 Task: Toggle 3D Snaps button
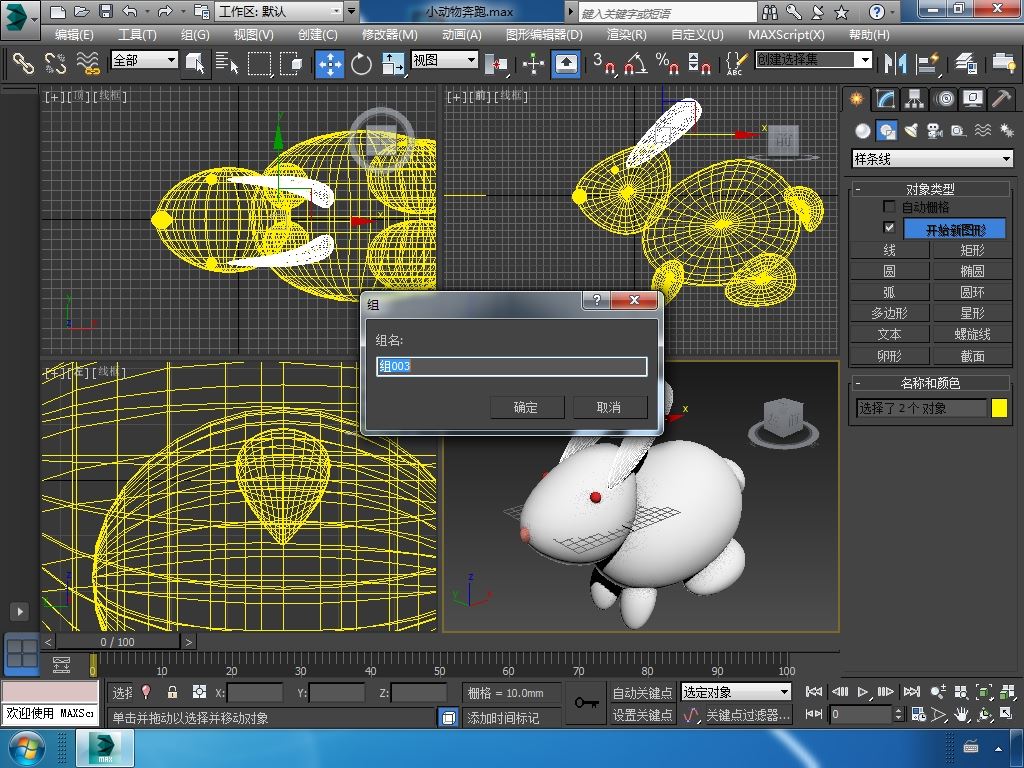[604, 63]
